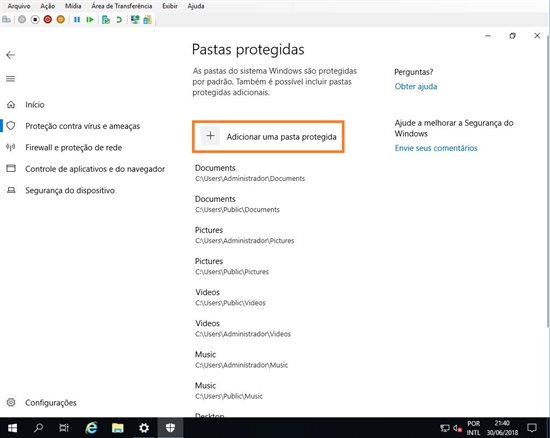The height and width of the screenshot is (438, 550).
Task: Open the volume tray icon
Action: (457, 428)
